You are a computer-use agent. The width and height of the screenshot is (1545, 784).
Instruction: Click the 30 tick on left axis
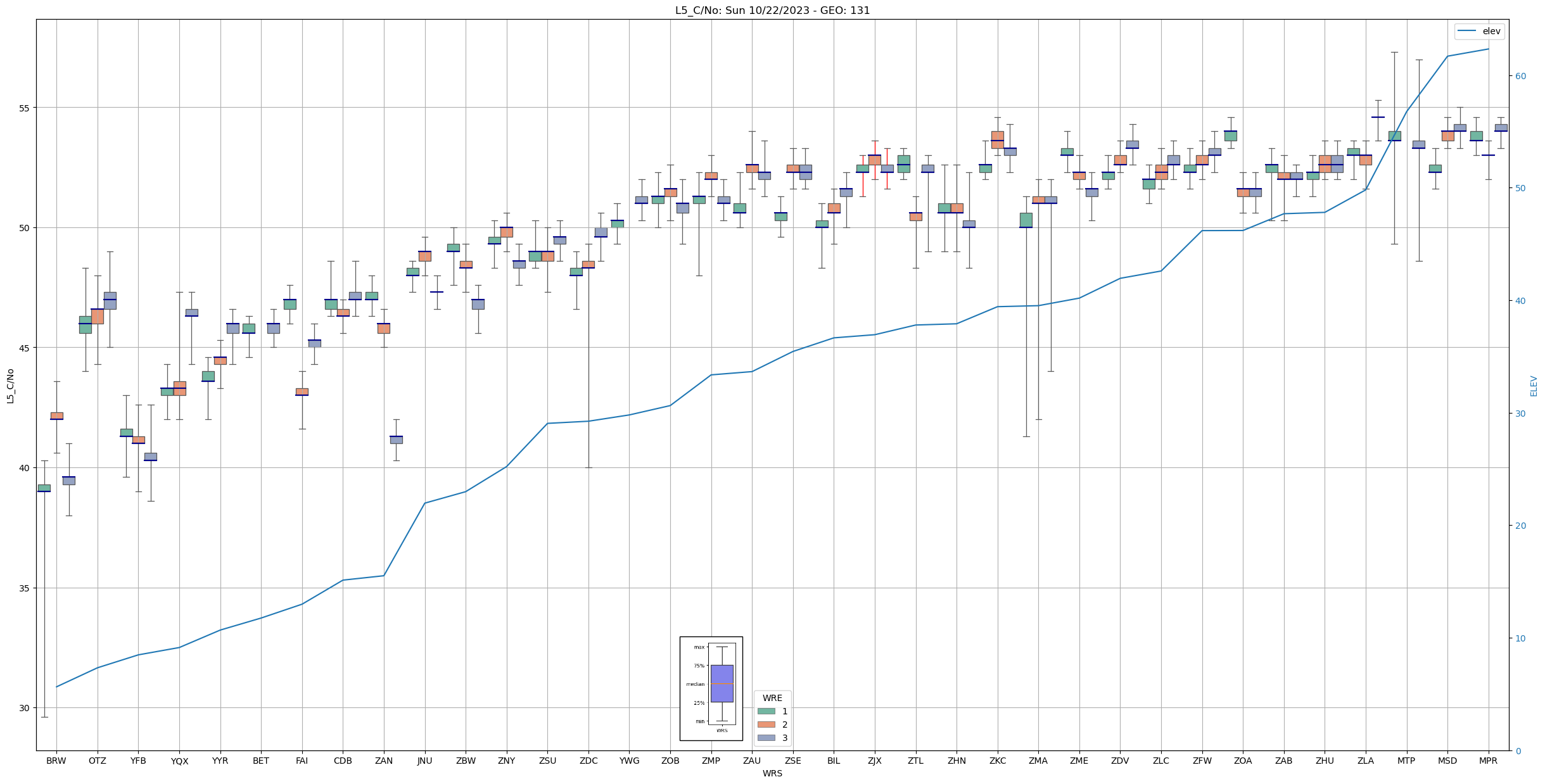click(24, 708)
